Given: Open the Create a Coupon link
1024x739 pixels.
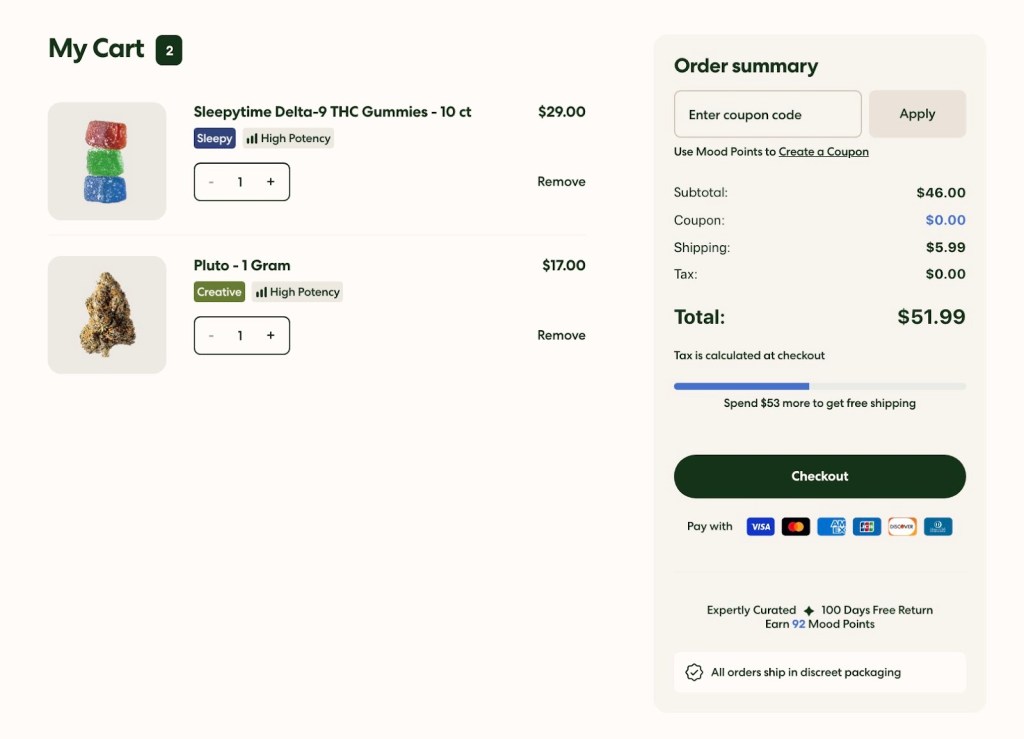Looking at the screenshot, I should point(824,151).
